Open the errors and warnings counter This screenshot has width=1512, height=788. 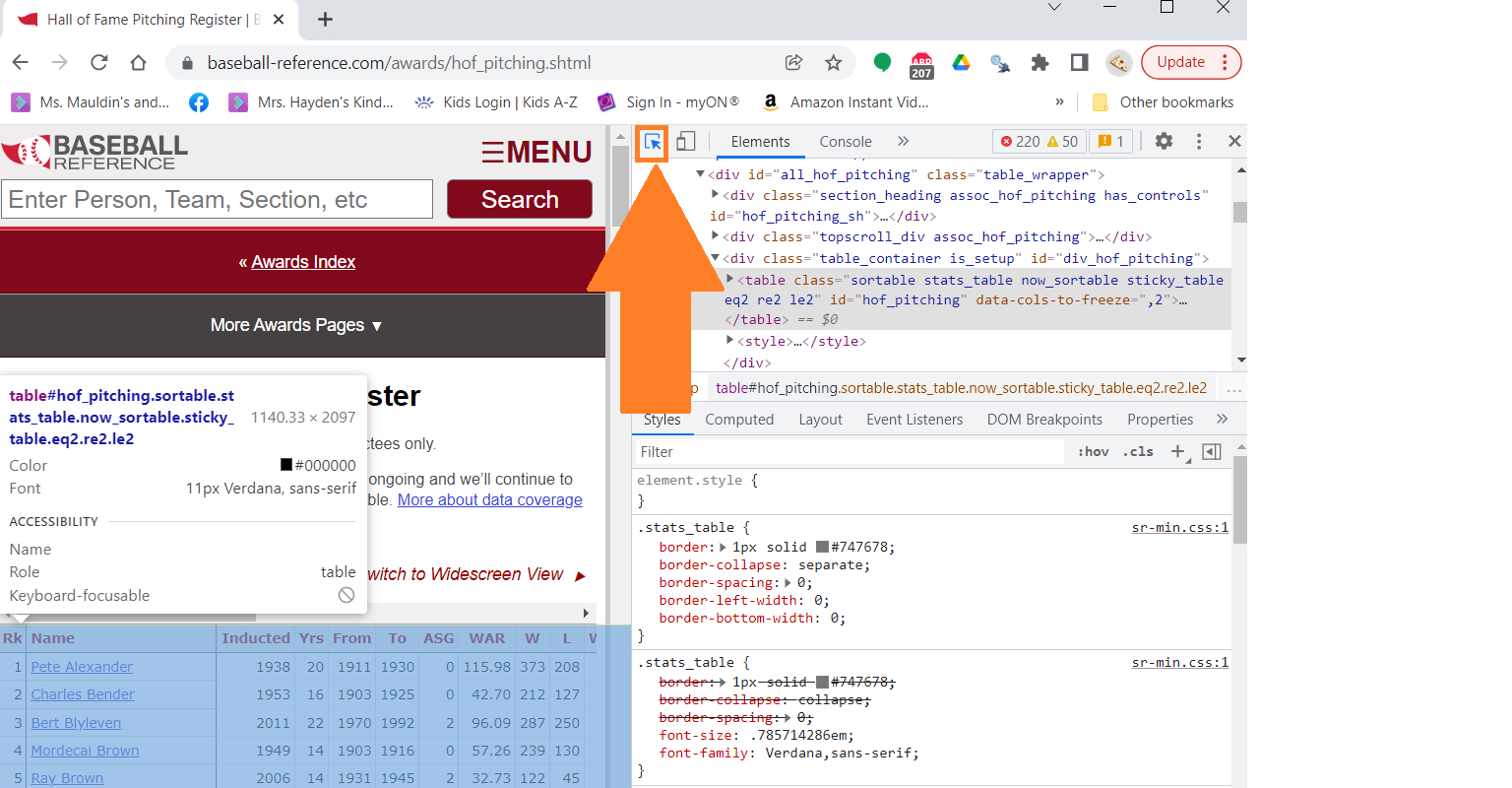(1039, 141)
